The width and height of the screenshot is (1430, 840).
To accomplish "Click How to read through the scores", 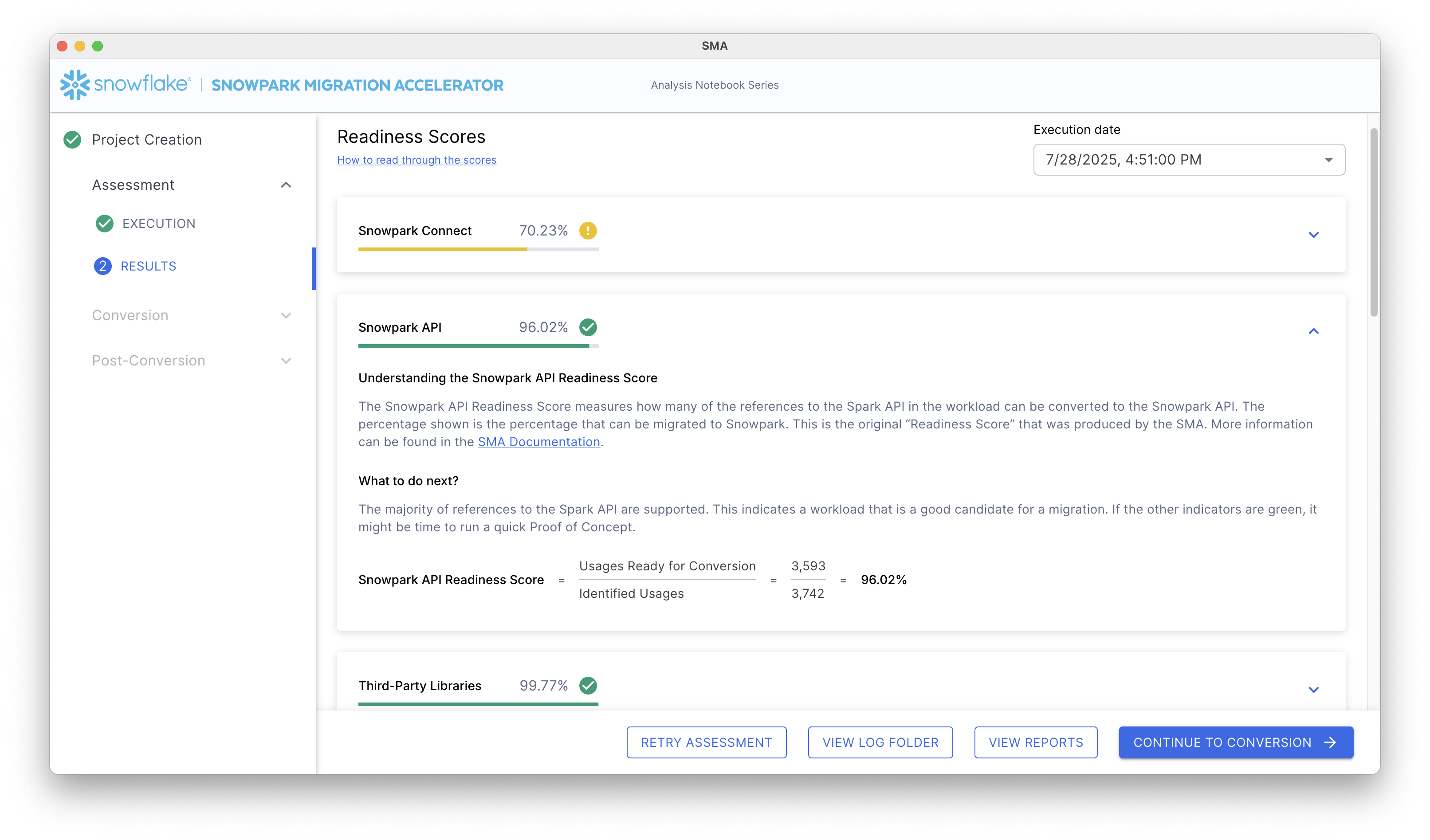I will point(416,160).
